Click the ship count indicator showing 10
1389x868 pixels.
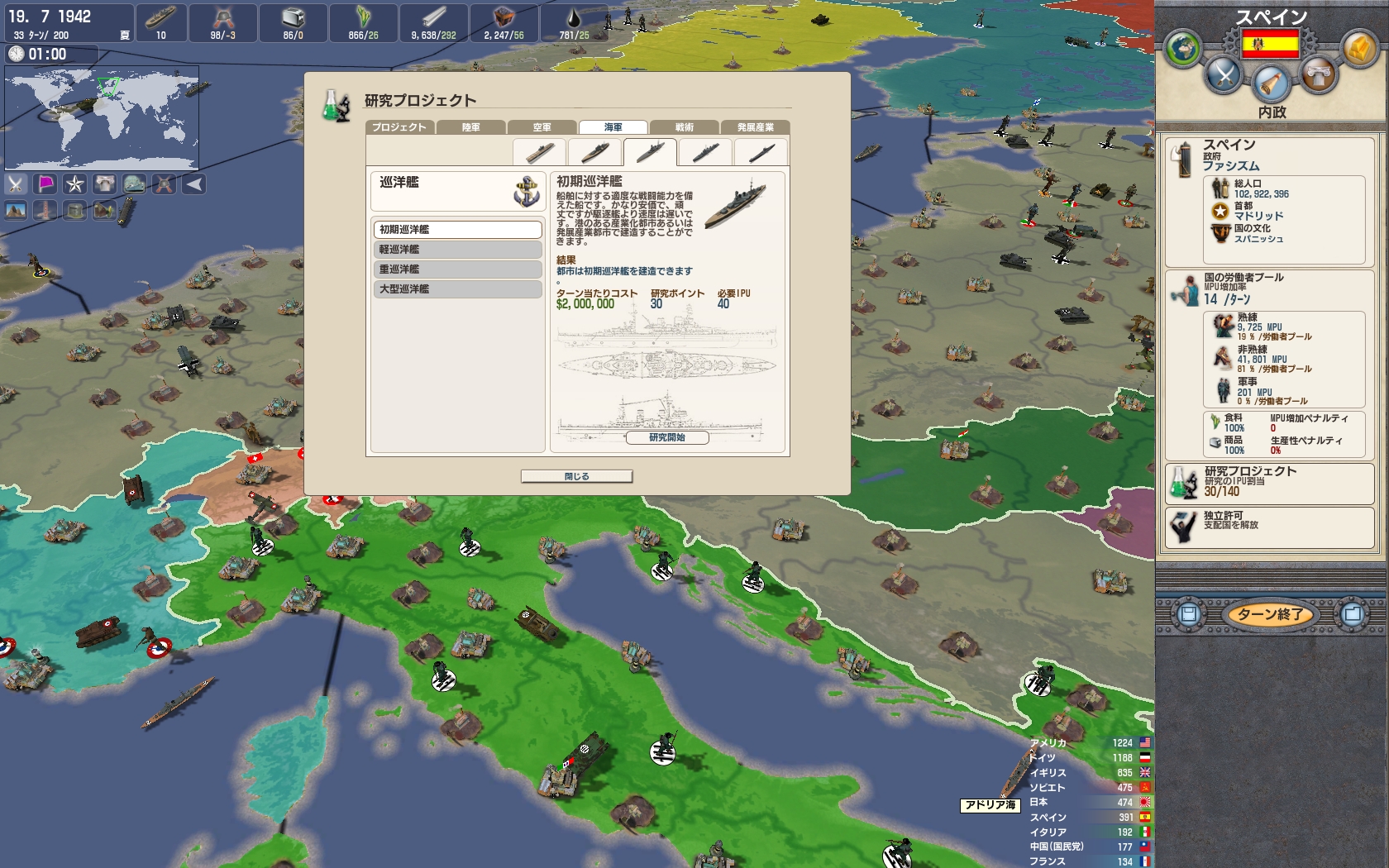click(160, 22)
